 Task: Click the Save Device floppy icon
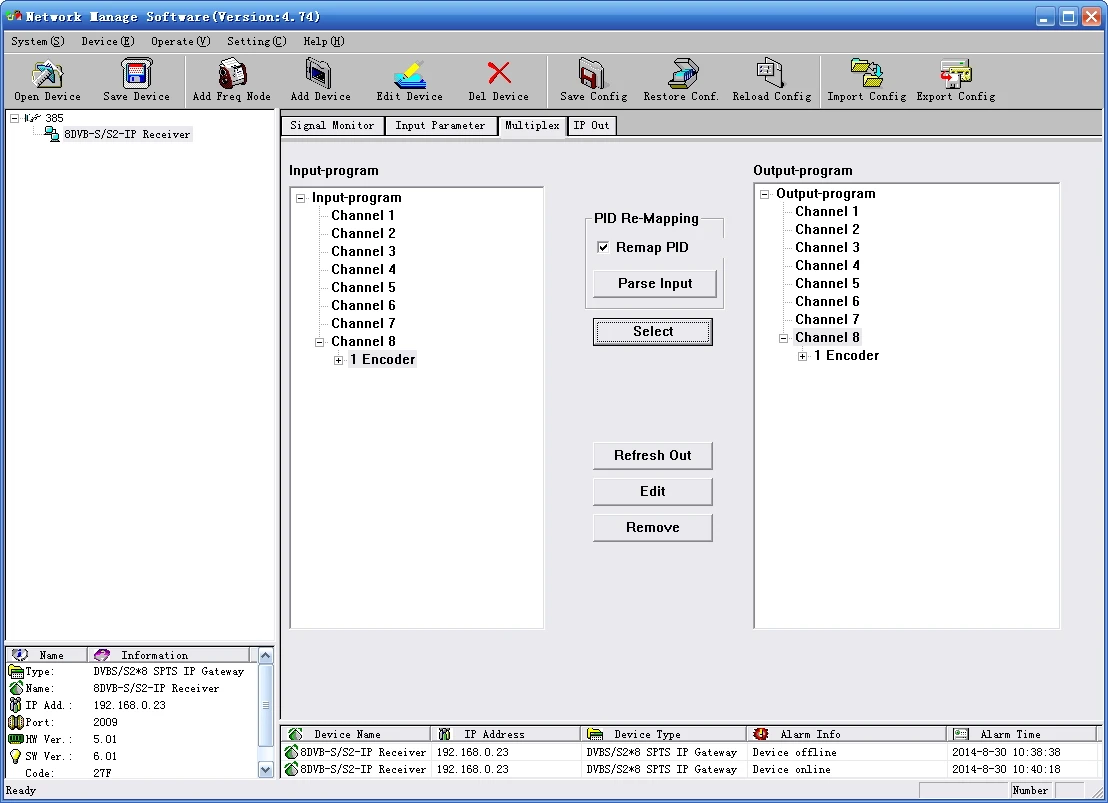pyautogui.click(x=136, y=74)
